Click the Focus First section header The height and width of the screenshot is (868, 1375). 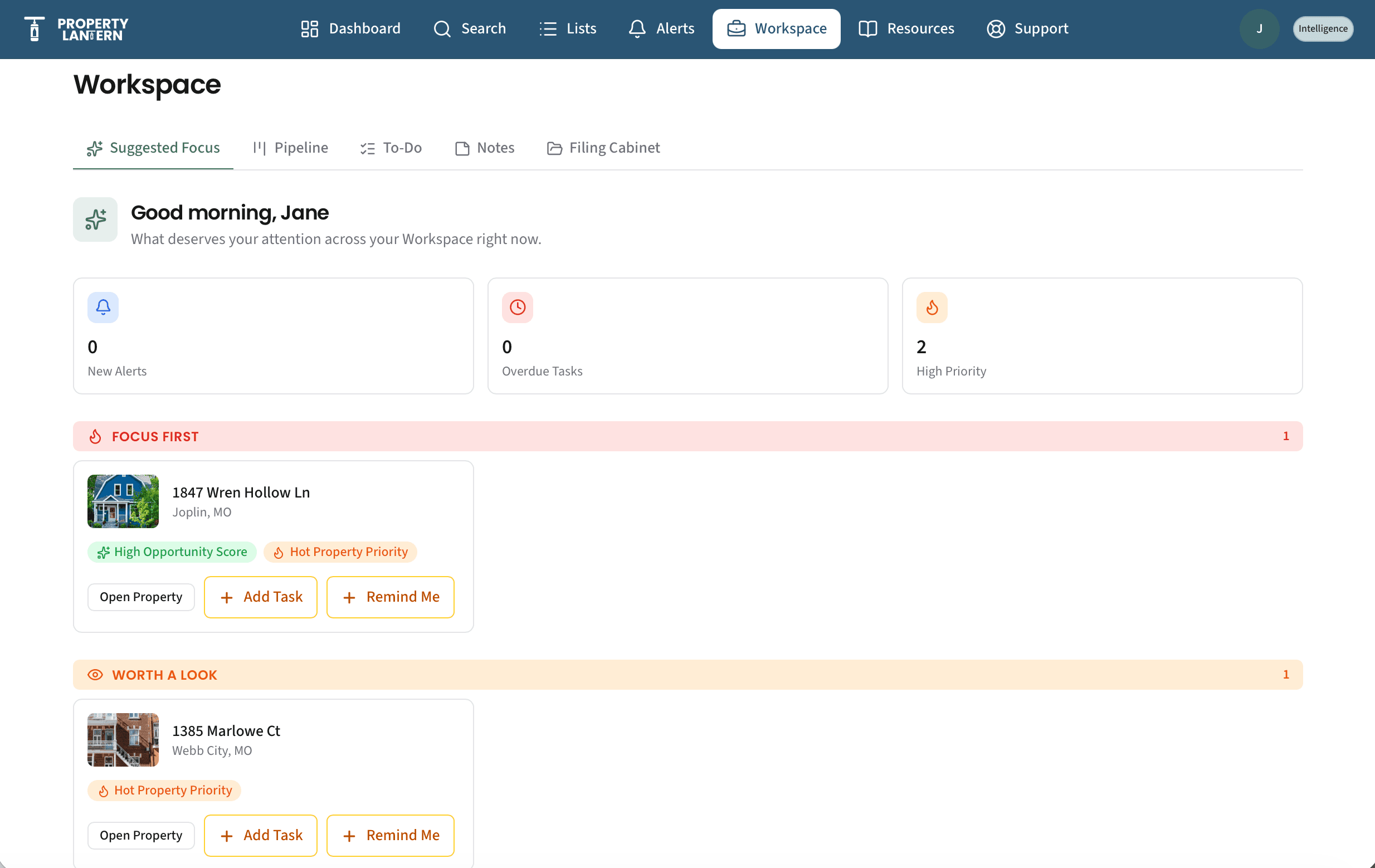point(687,436)
